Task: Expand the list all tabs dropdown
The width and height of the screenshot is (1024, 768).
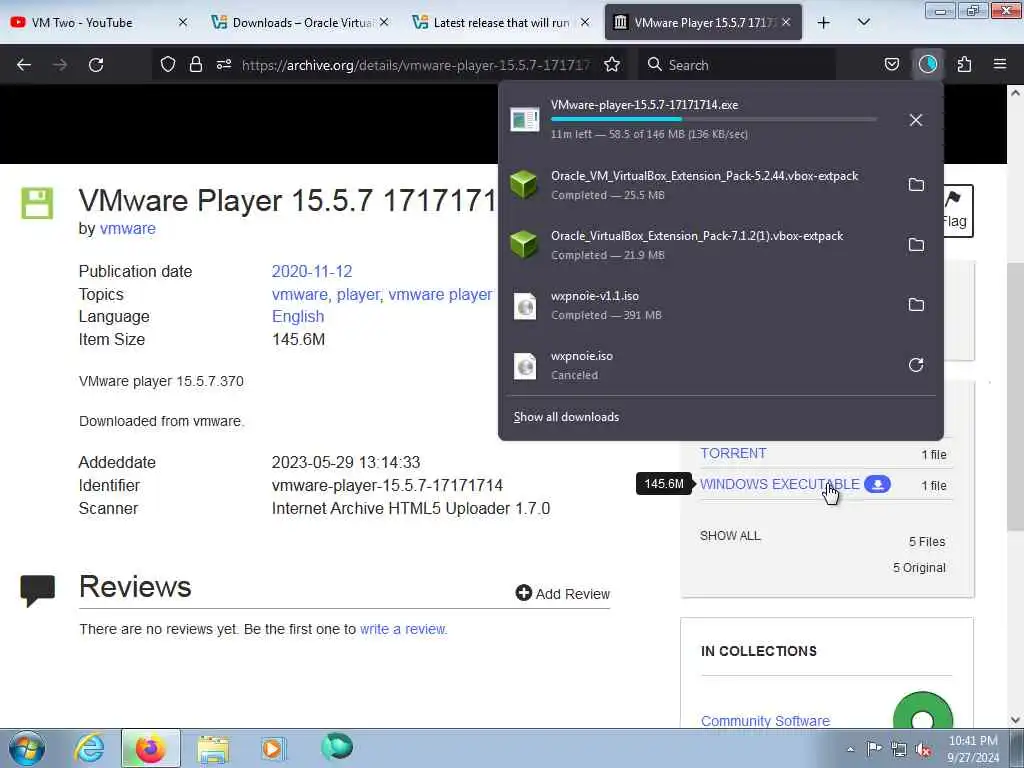Action: tap(864, 22)
